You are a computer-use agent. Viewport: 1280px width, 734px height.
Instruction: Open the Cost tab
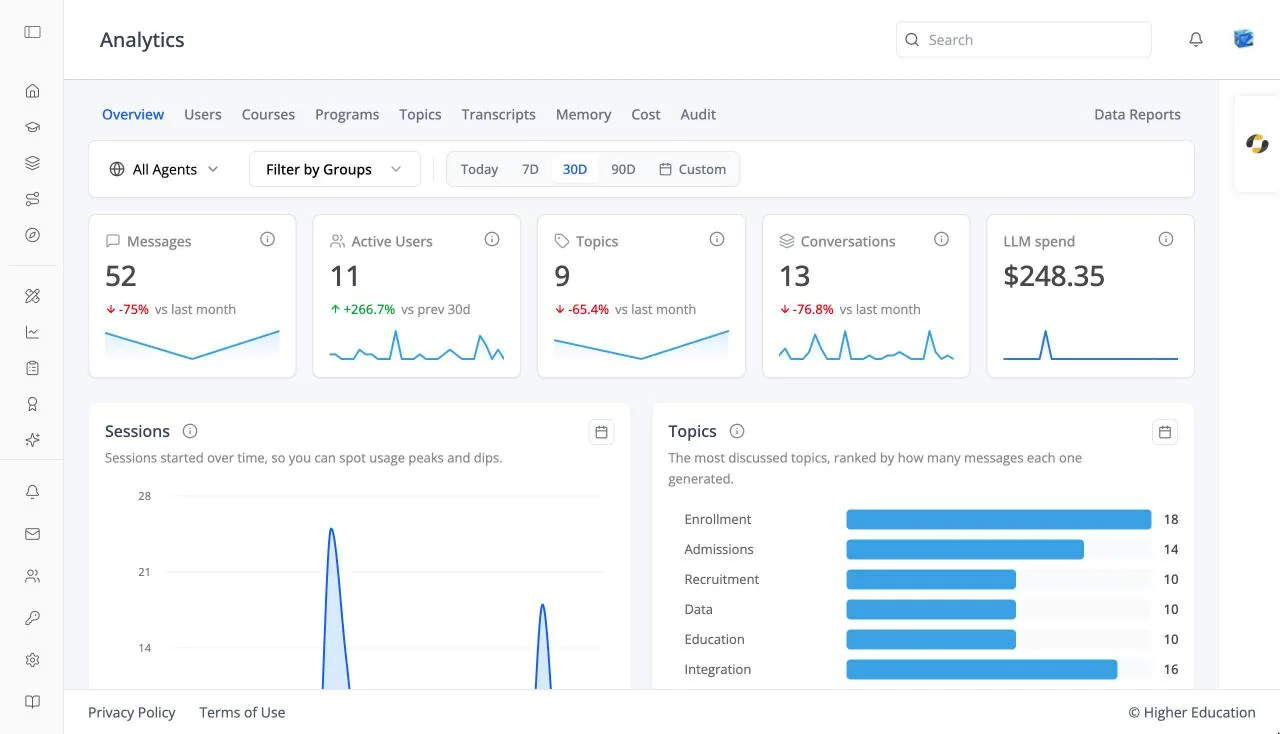point(646,114)
